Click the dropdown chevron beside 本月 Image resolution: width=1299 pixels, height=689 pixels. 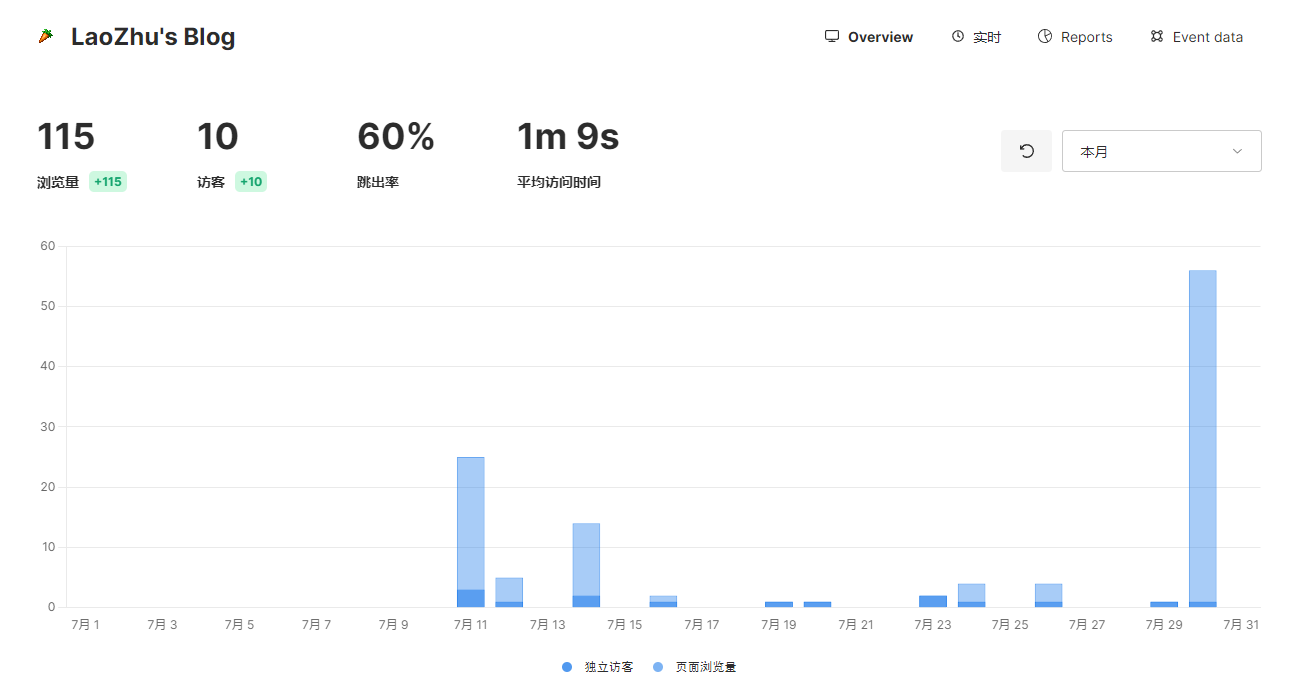coord(1237,151)
